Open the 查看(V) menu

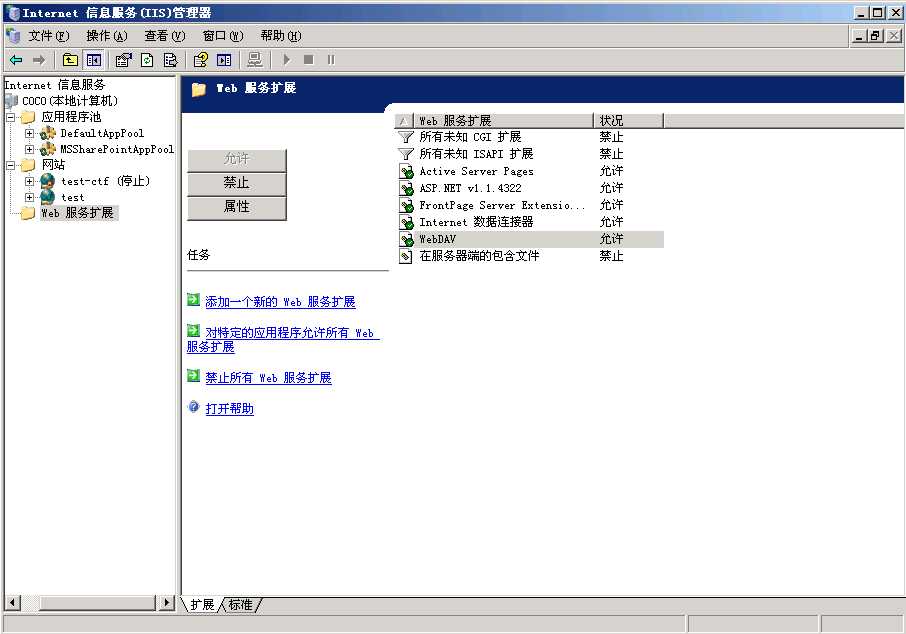pos(165,36)
